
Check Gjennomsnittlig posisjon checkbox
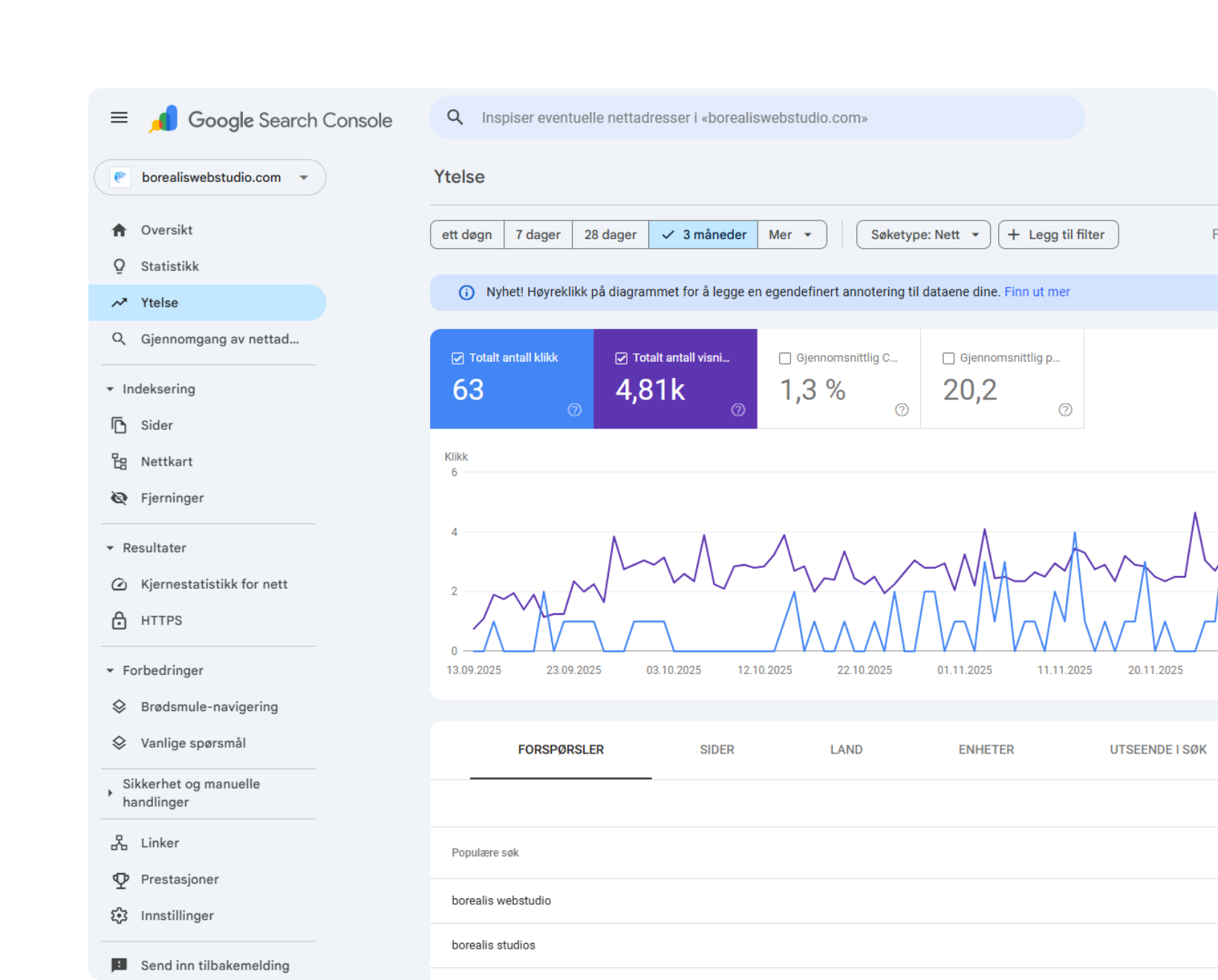[x=948, y=359]
